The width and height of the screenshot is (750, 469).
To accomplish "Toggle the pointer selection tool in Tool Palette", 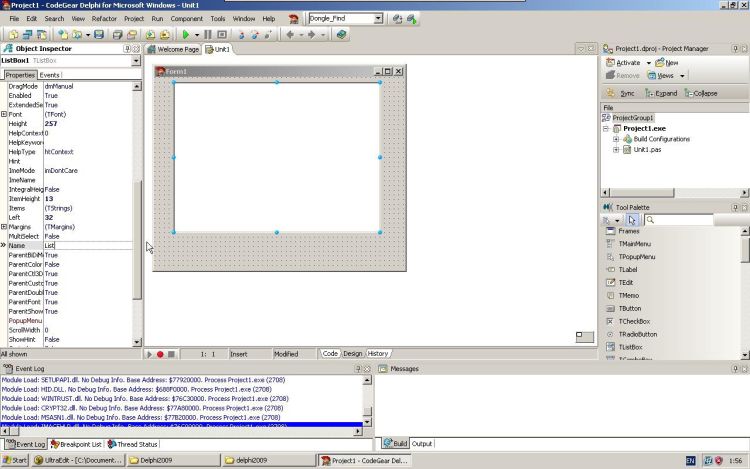I will 632,220.
